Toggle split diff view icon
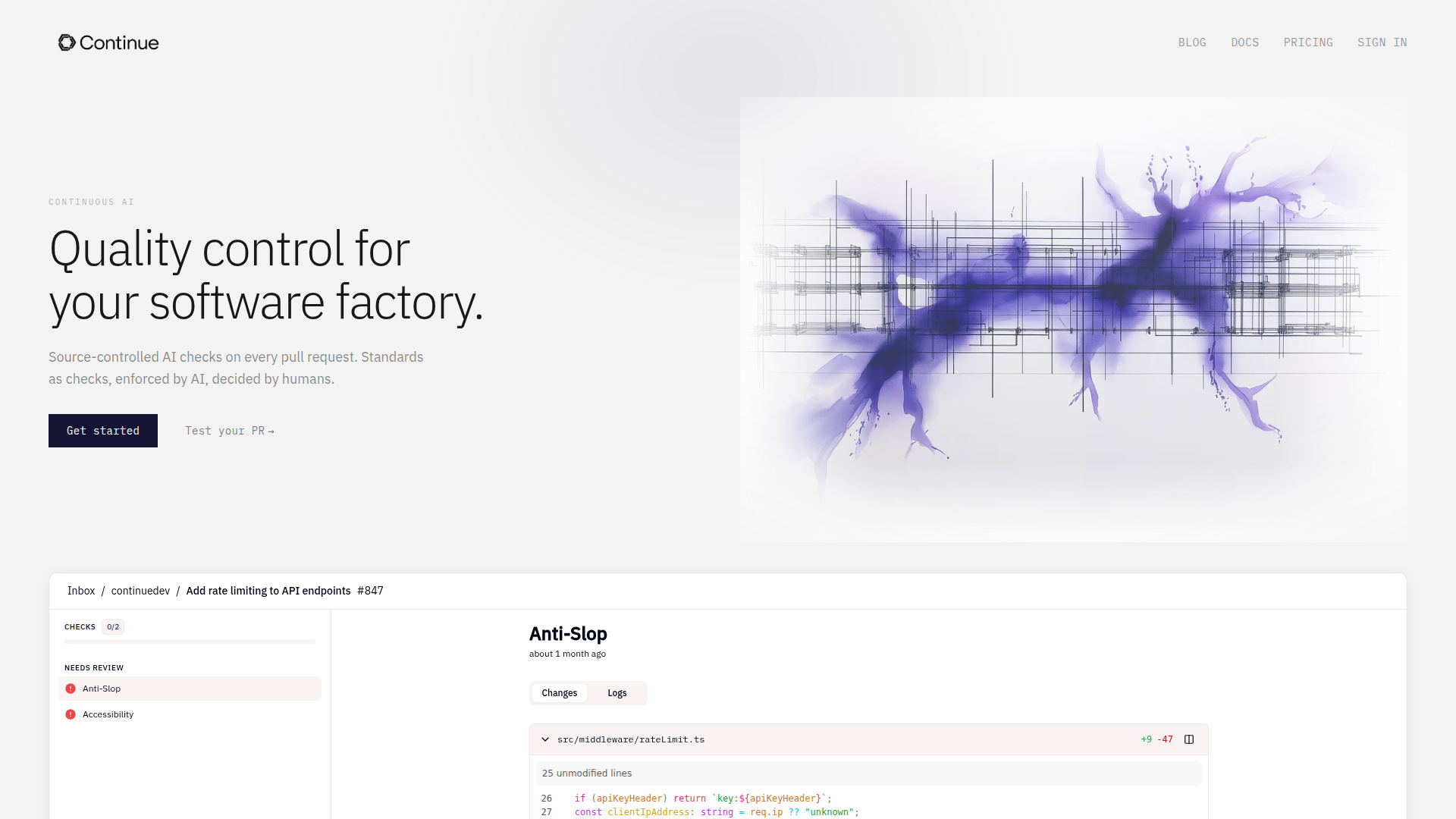The width and height of the screenshot is (1456, 819). pos(1189,739)
